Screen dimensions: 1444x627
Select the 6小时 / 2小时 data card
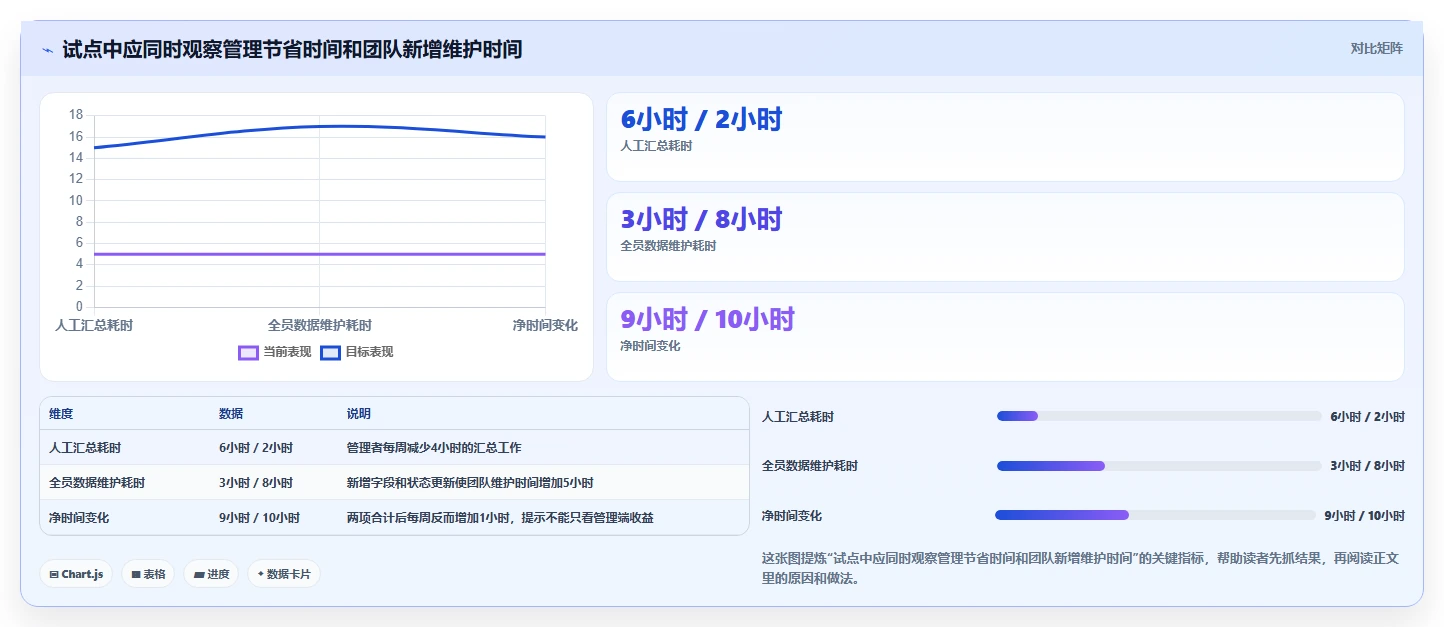coord(1005,137)
